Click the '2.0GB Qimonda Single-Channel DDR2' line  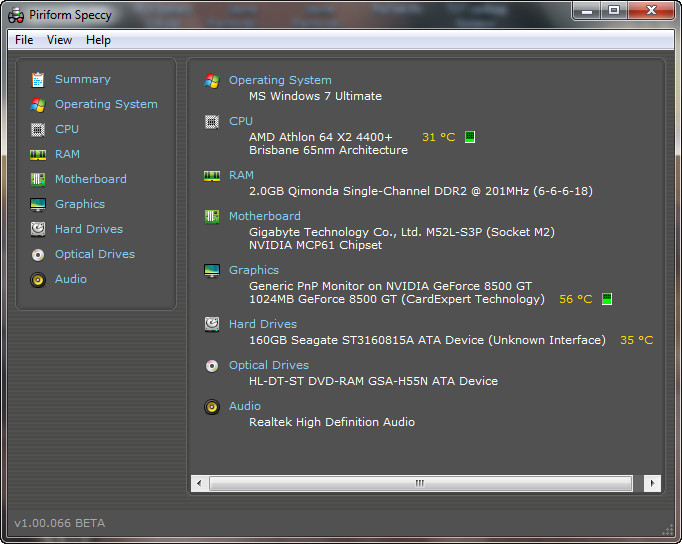coord(421,191)
